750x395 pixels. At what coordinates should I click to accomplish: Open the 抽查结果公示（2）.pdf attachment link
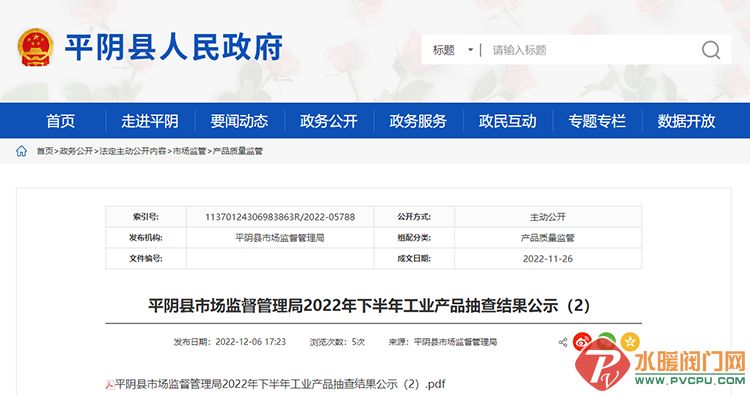click(280, 384)
